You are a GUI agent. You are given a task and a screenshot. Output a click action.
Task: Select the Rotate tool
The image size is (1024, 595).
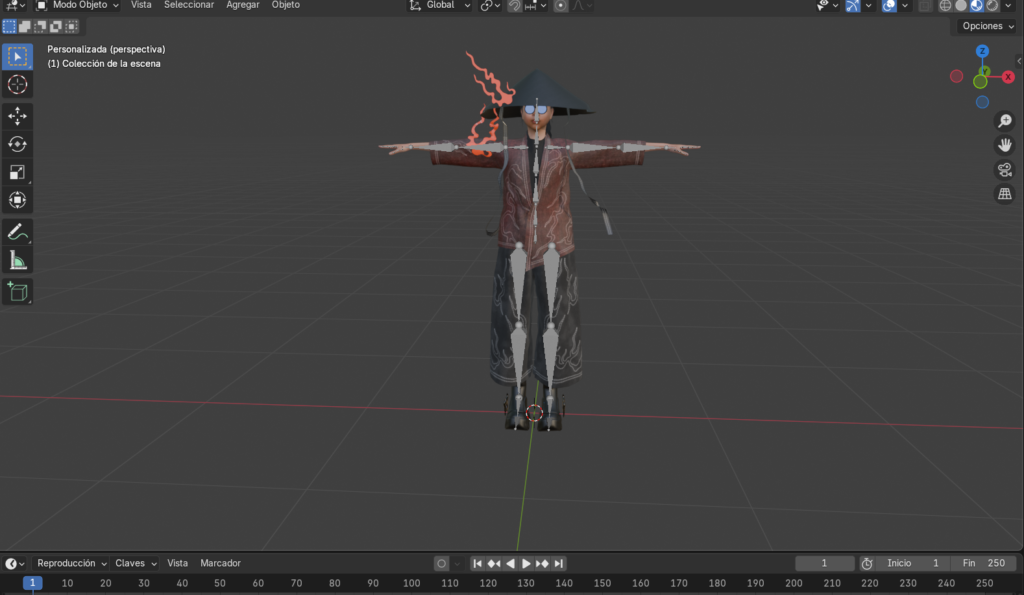pos(17,144)
